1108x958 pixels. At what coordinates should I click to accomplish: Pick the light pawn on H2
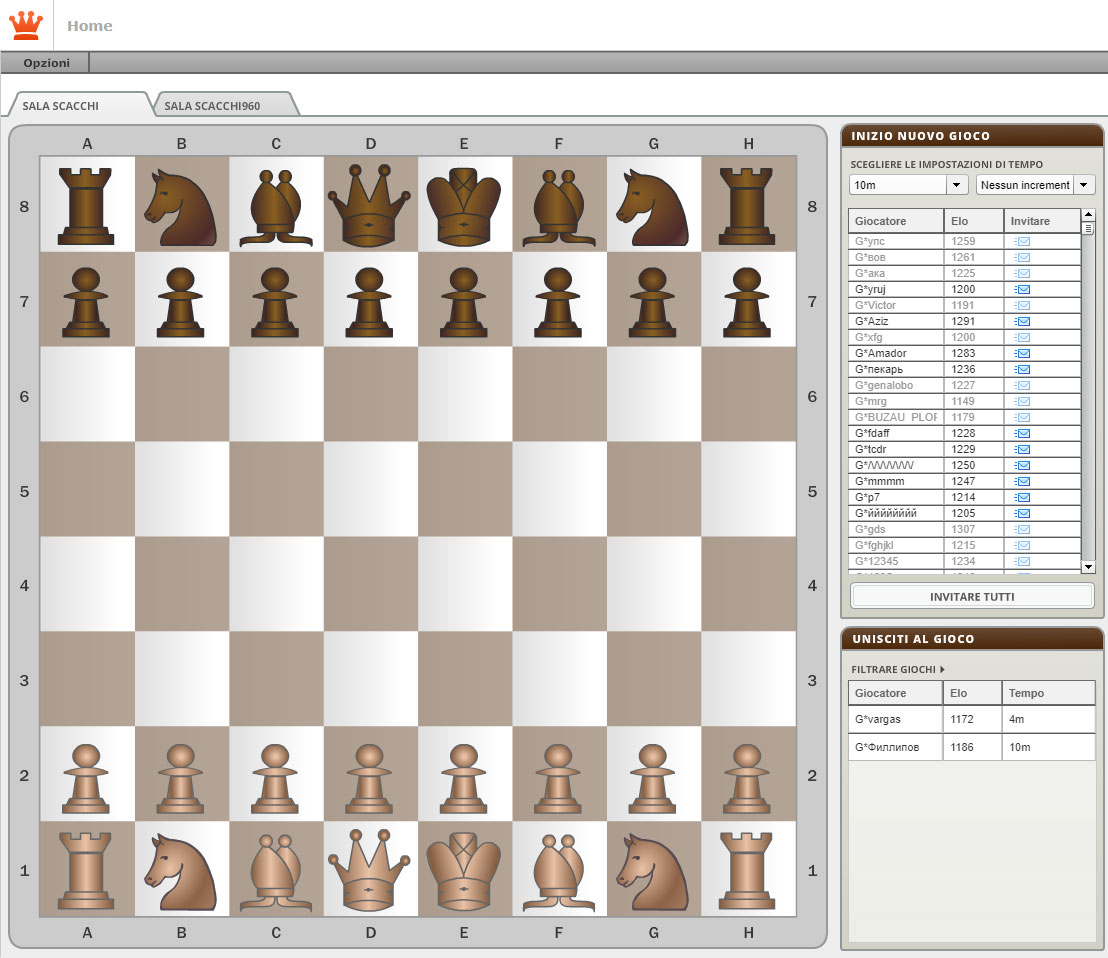click(x=747, y=779)
